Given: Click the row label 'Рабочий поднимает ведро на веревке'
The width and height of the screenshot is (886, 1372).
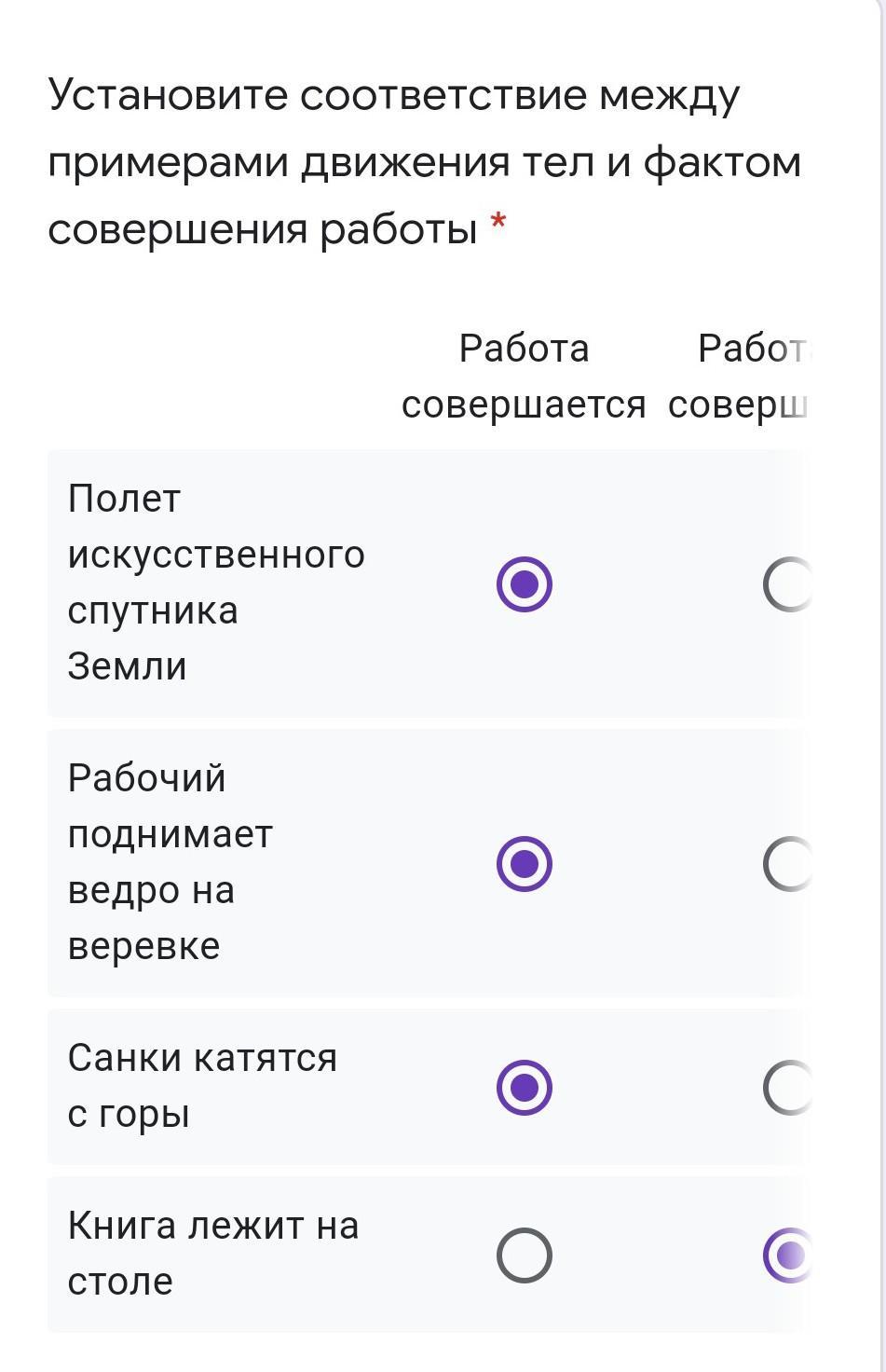Looking at the screenshot, I should (x=170, y=862).
